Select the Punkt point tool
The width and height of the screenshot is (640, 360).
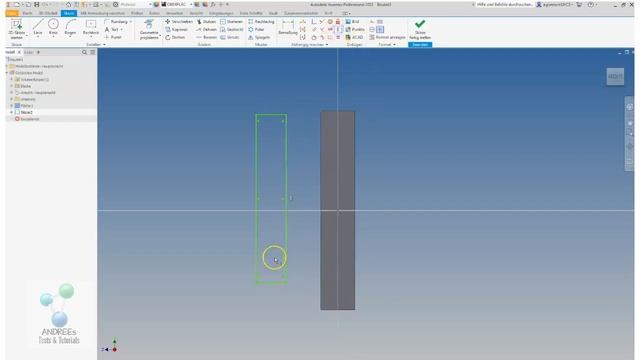(x=113, y=37)
